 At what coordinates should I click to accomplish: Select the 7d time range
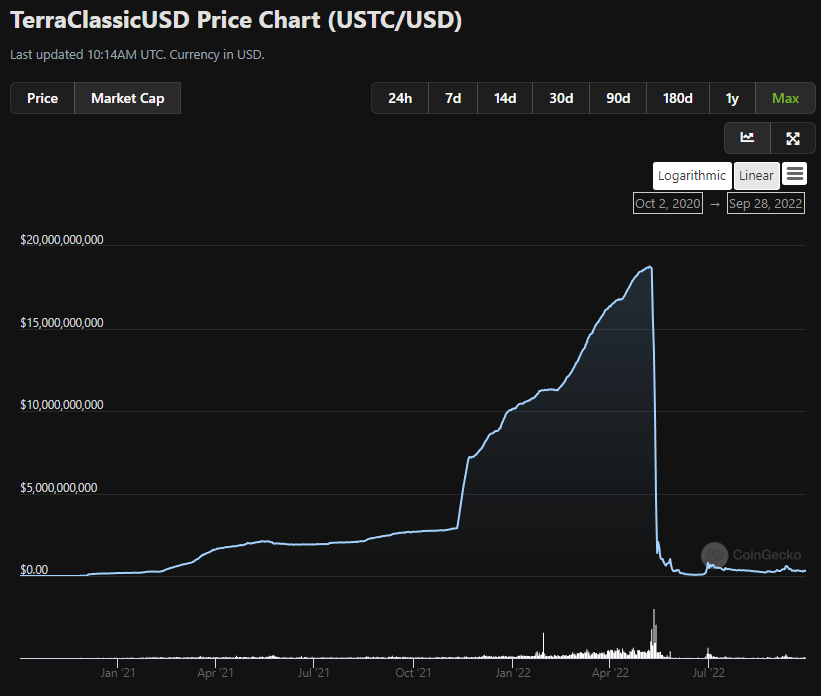pyautogui.click(x=453, y=98)
